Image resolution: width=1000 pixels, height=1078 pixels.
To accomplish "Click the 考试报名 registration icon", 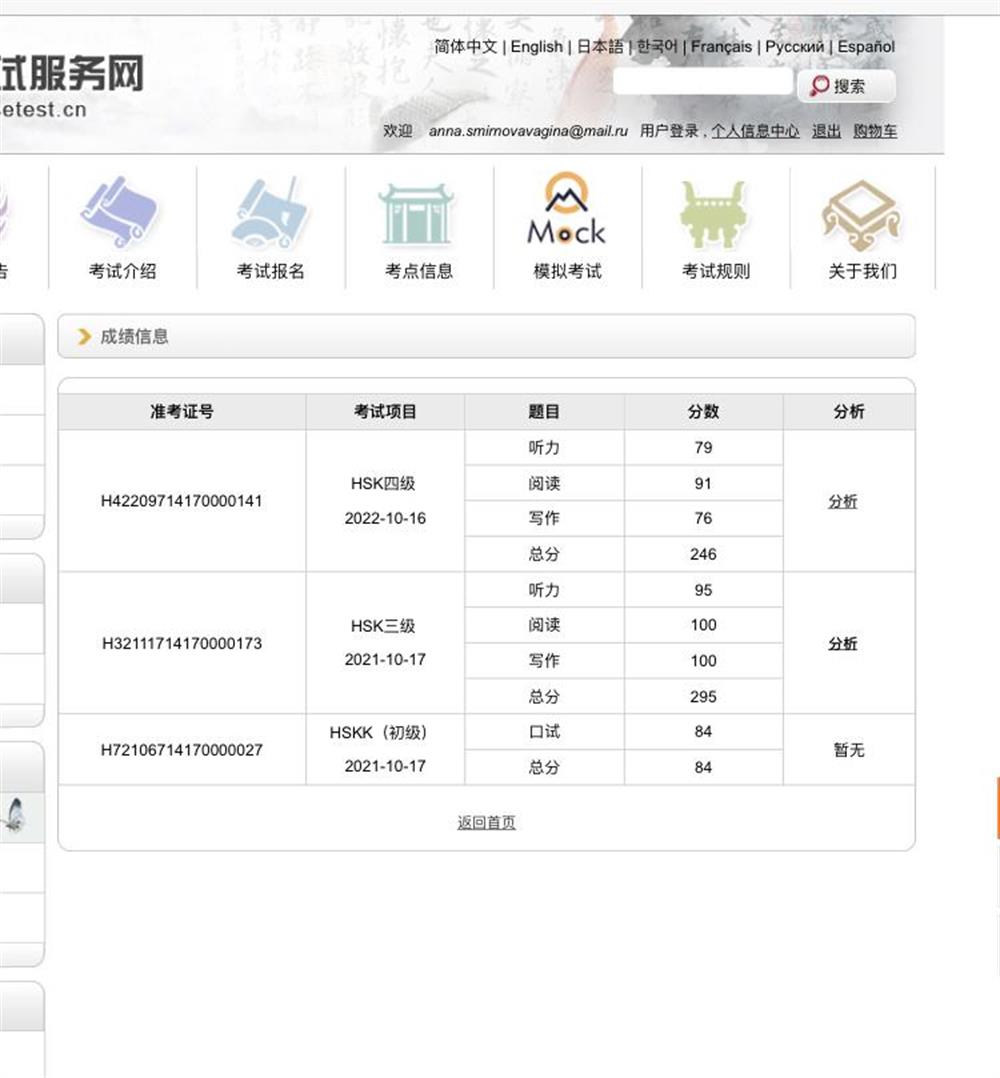I will click(270, 212).
